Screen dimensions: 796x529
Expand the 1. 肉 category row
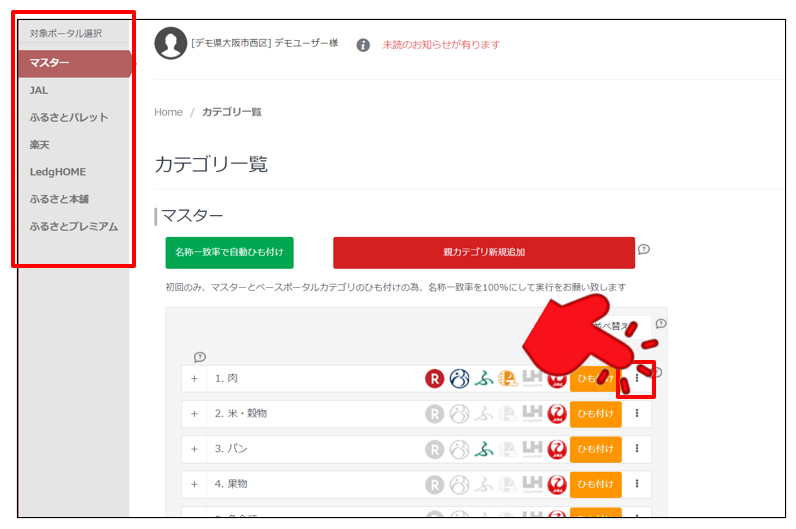[x=195, y=379]
